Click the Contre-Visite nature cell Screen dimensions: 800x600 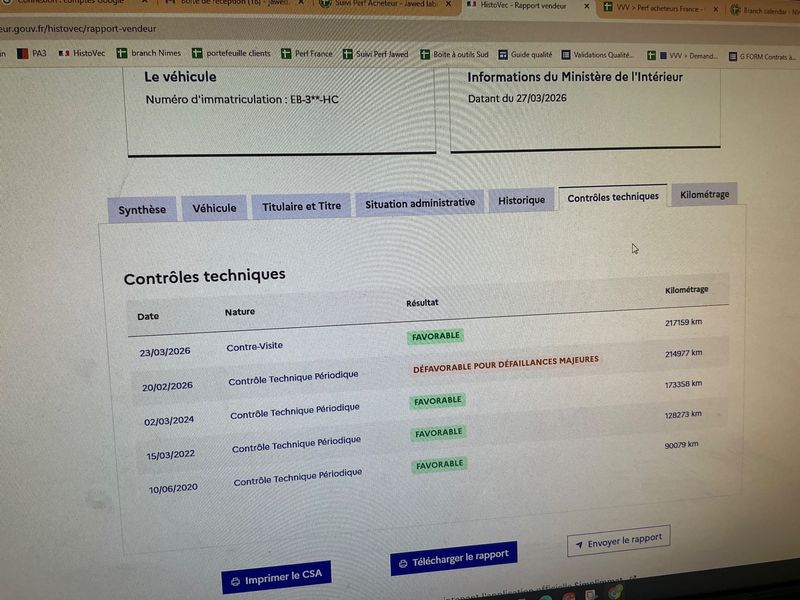pos(255,346)
